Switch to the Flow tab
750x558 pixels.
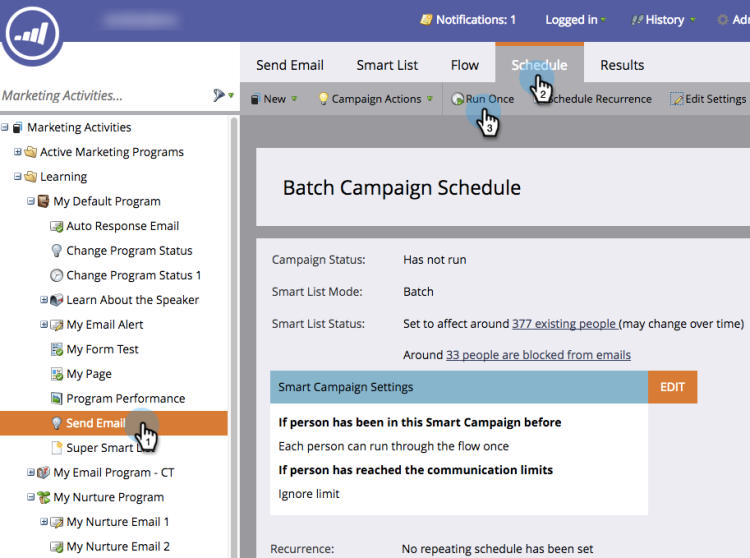[464, 65]
